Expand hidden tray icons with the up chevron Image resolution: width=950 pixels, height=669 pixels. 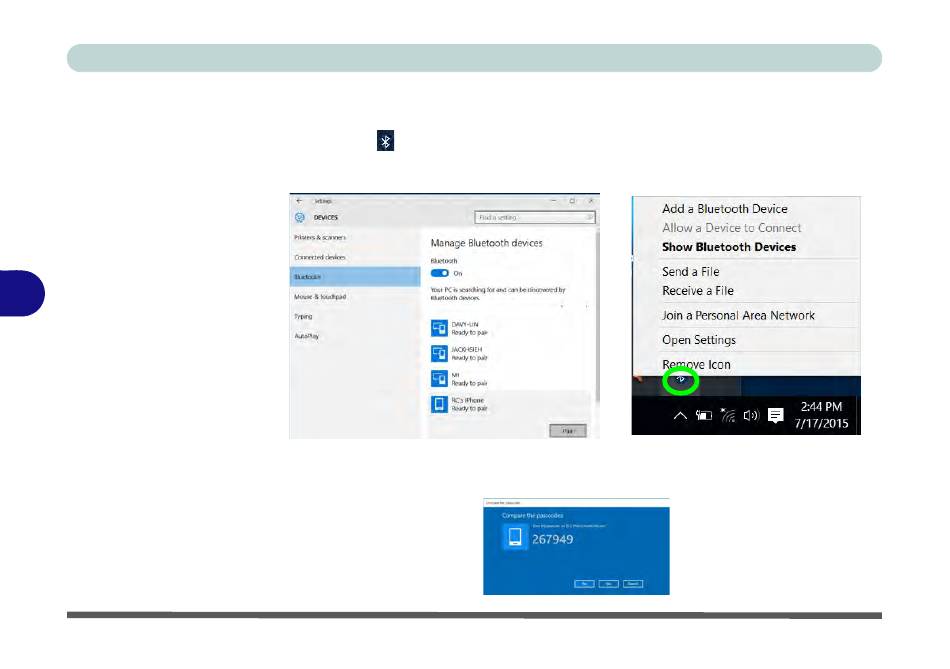(x=680, y=416)
